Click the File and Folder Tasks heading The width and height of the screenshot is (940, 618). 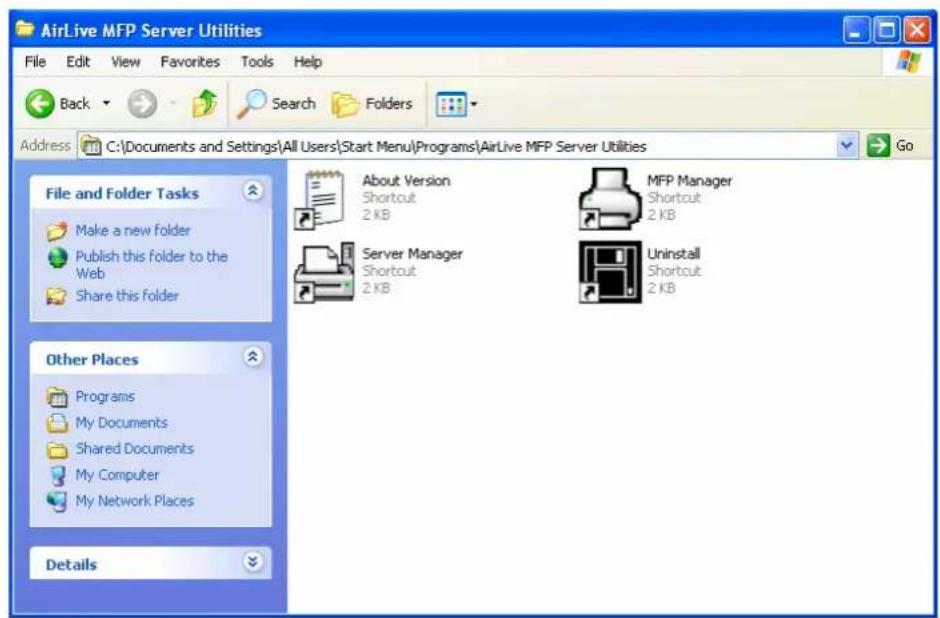pos(122,194)
